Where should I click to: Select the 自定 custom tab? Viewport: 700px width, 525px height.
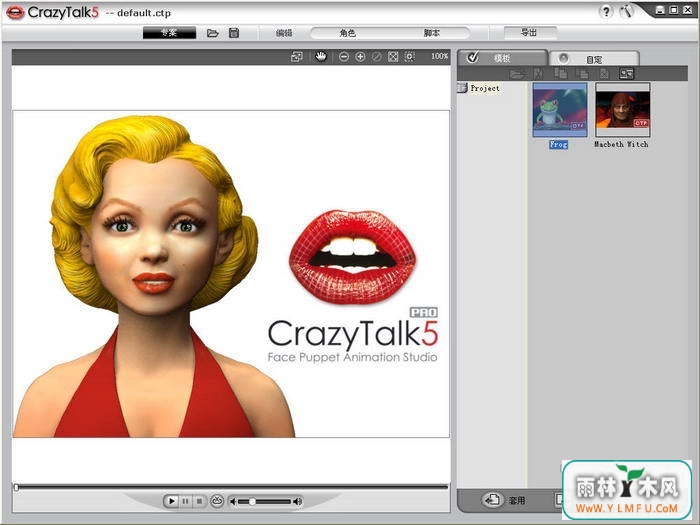tap(594, 58)
